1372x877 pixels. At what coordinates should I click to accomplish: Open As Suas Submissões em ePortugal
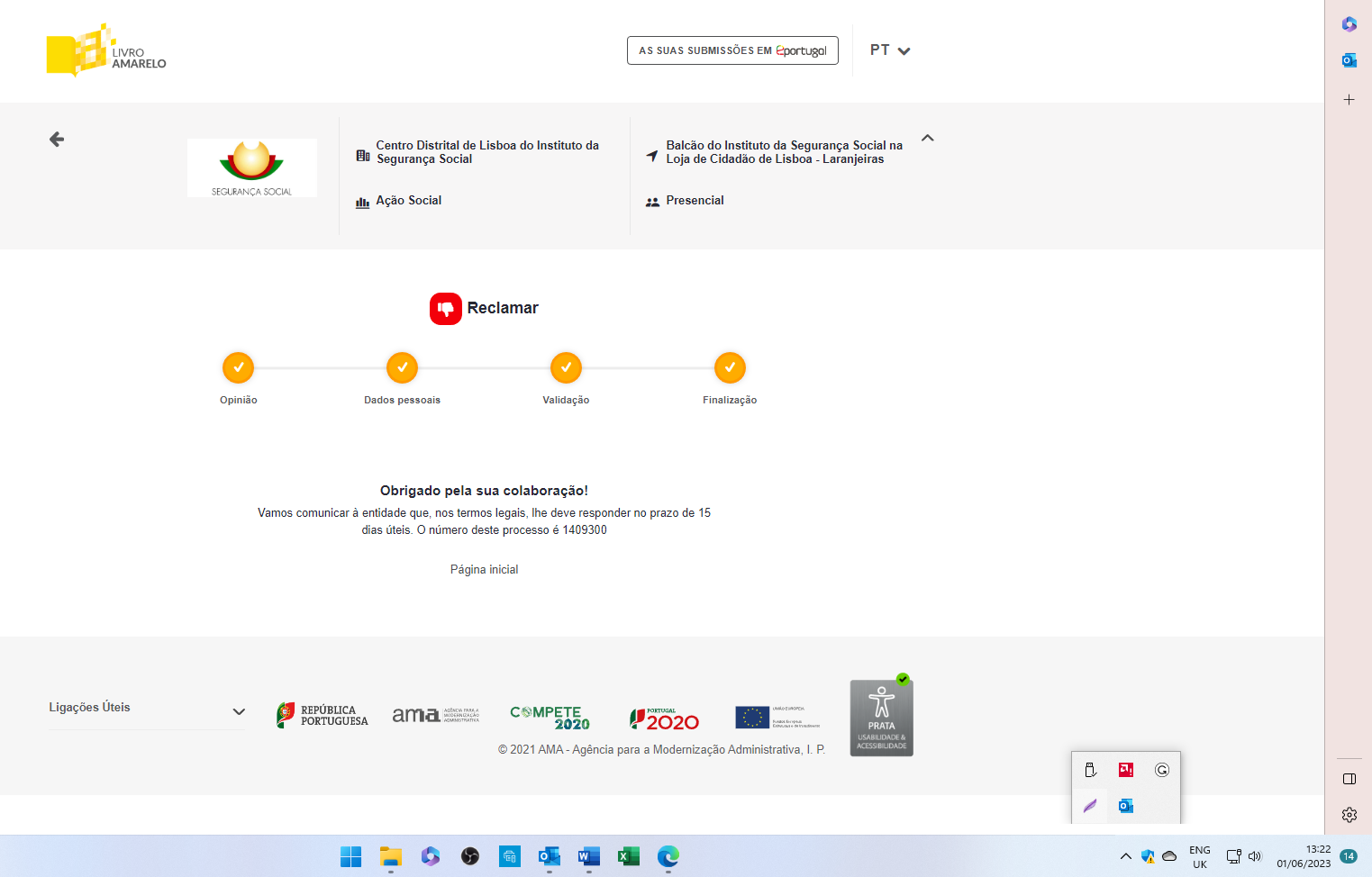tap(732, 50)
